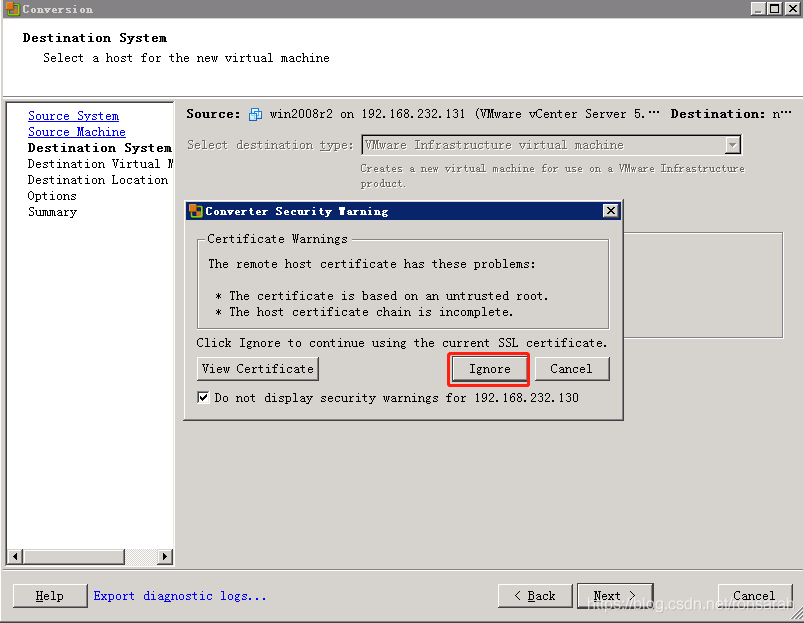
Task: Go Back to the previous wizard step
Action: point(535,596)
